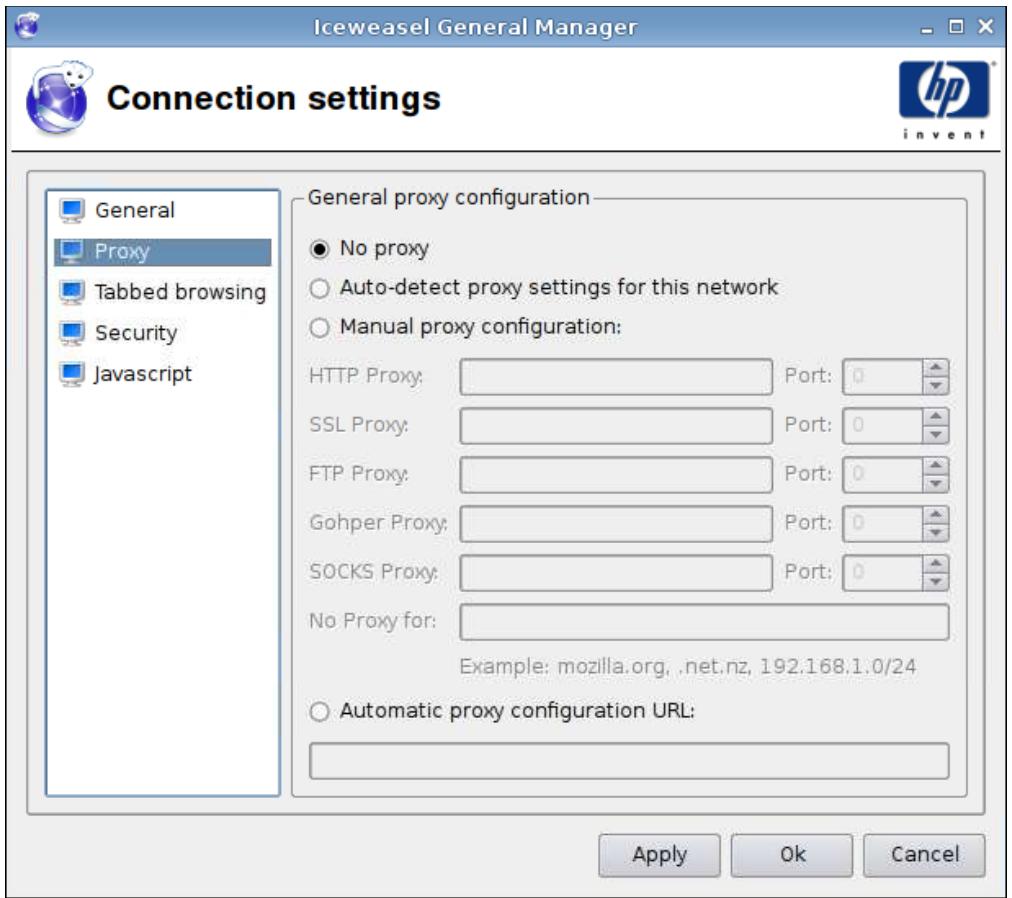The width and height of the screenshot is (1012, 898).
Task: Open the Javascript settings category
Action: [x=143, y=374]
